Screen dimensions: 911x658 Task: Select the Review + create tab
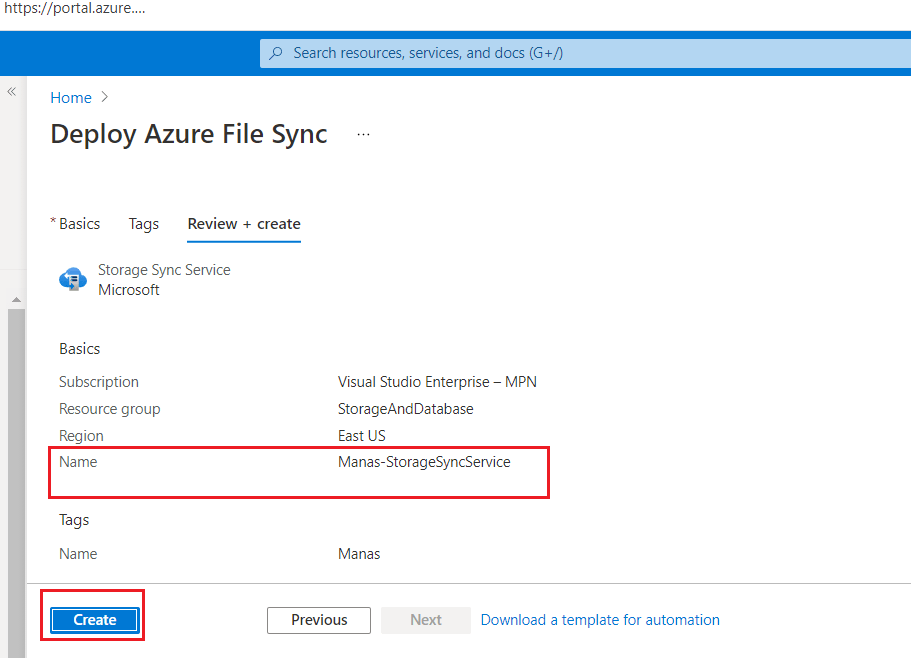coord(244,224)
